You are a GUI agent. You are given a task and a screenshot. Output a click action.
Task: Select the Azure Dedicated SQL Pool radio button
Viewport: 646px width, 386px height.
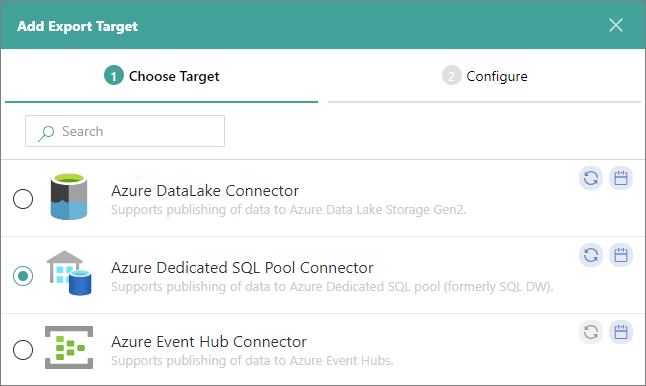tap(23, 276)
